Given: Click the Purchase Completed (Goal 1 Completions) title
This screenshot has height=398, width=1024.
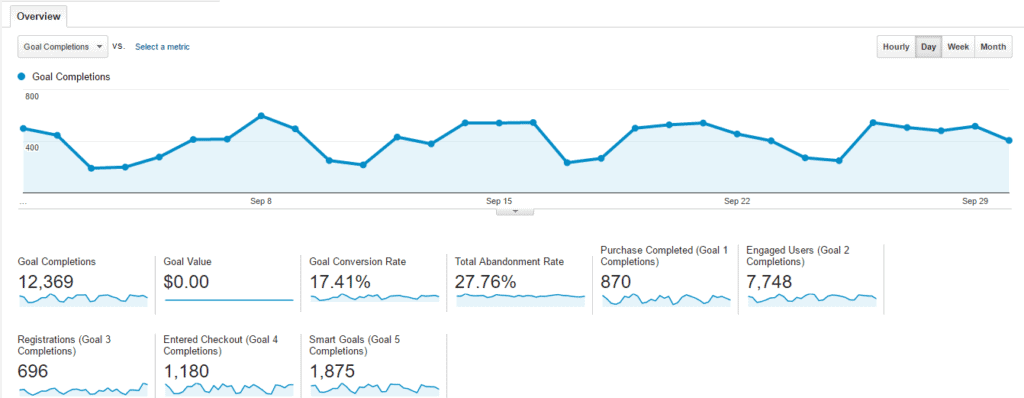Looking at the screenshot, I should (x=664, y=256).
